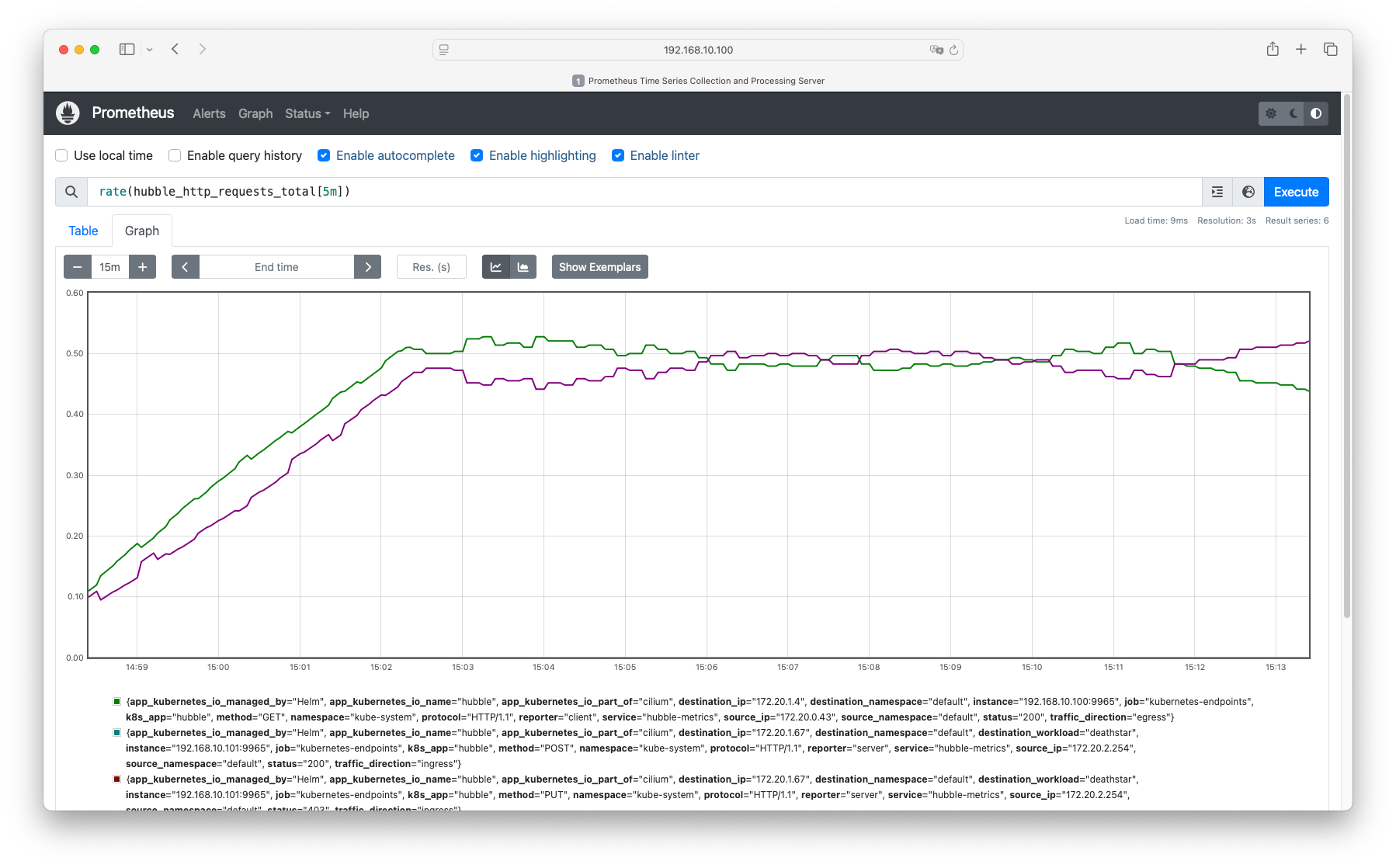
Task: Click the Prometheus flame logo
Action: coord(68,113)
